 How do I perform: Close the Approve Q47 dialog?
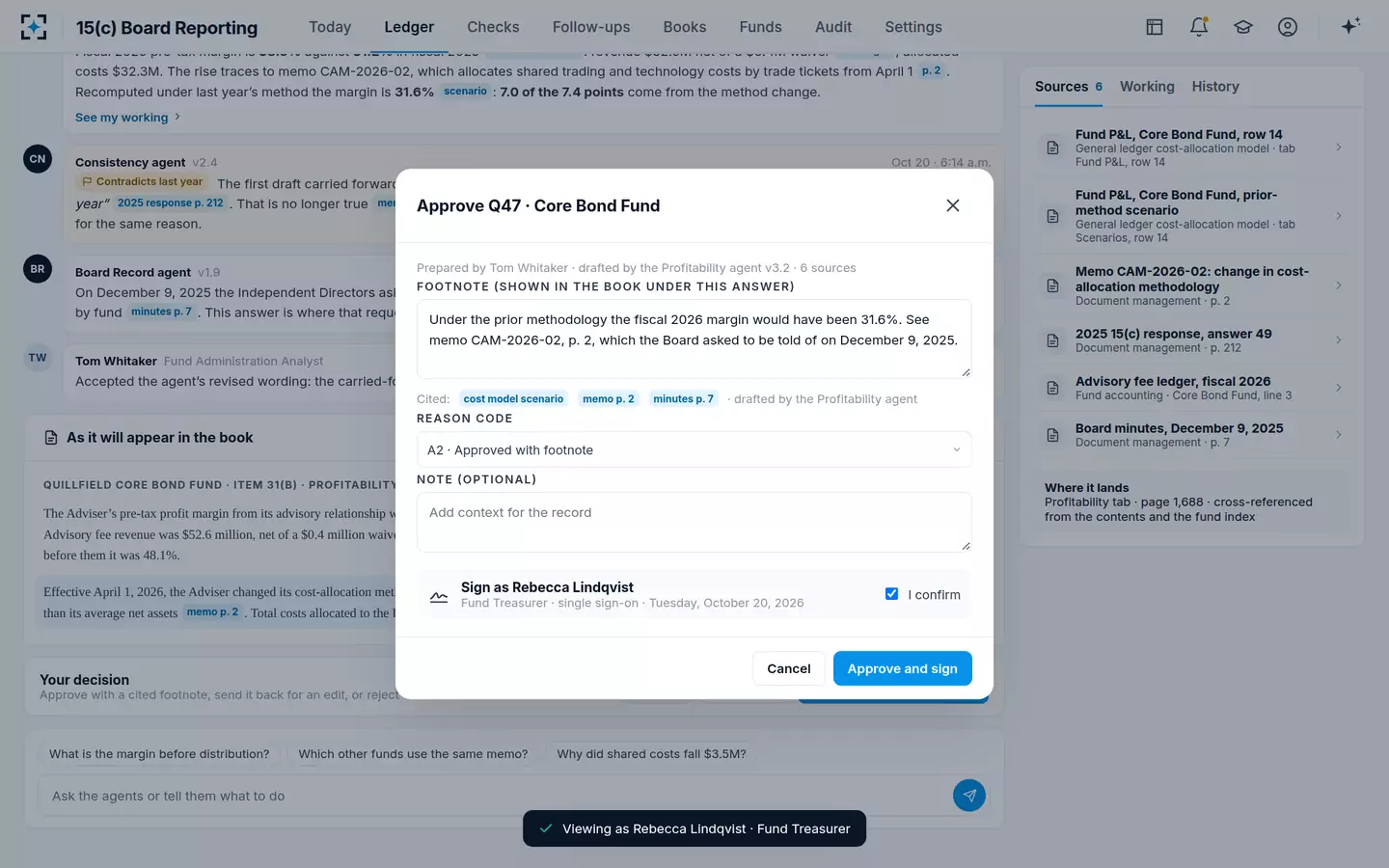(953, 205)
